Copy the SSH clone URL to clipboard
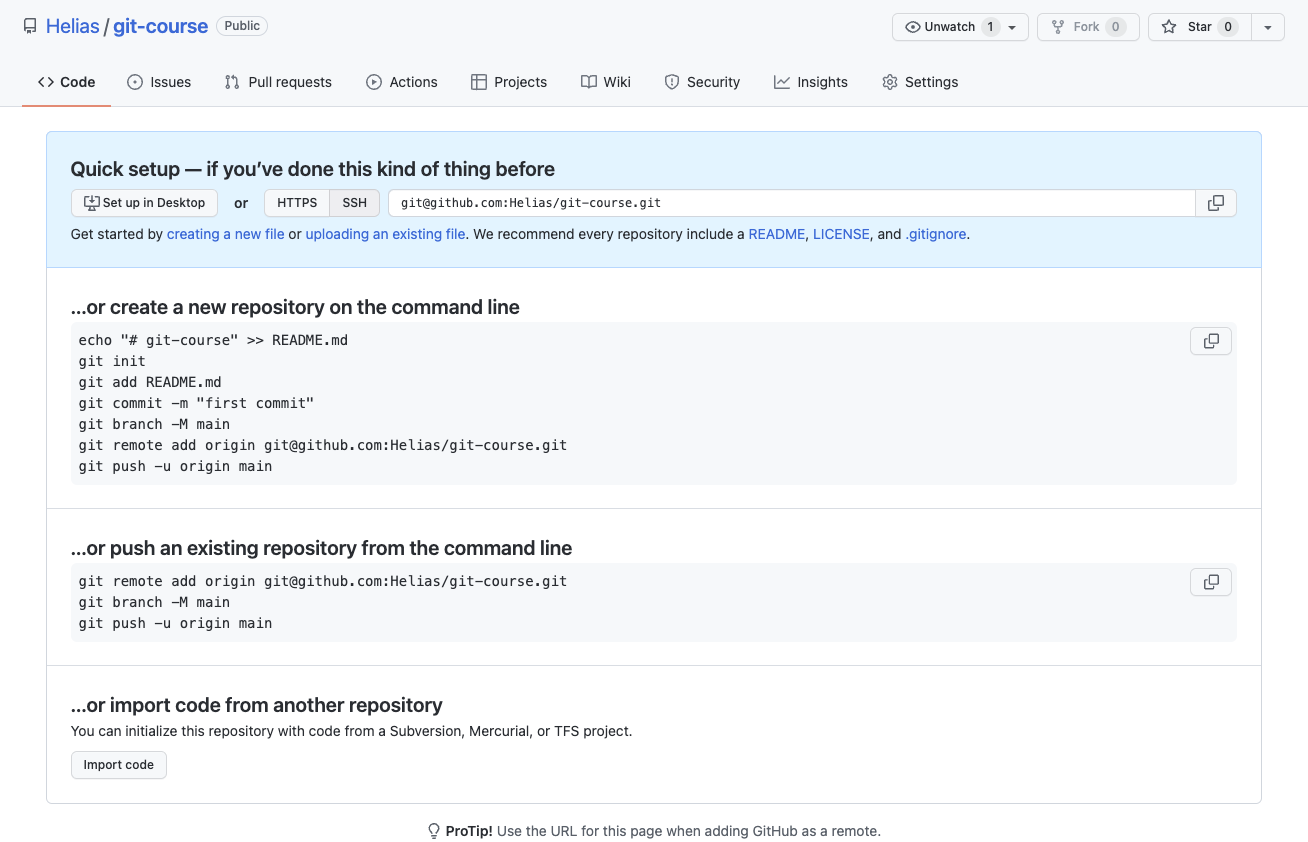 pos(1216,203)
